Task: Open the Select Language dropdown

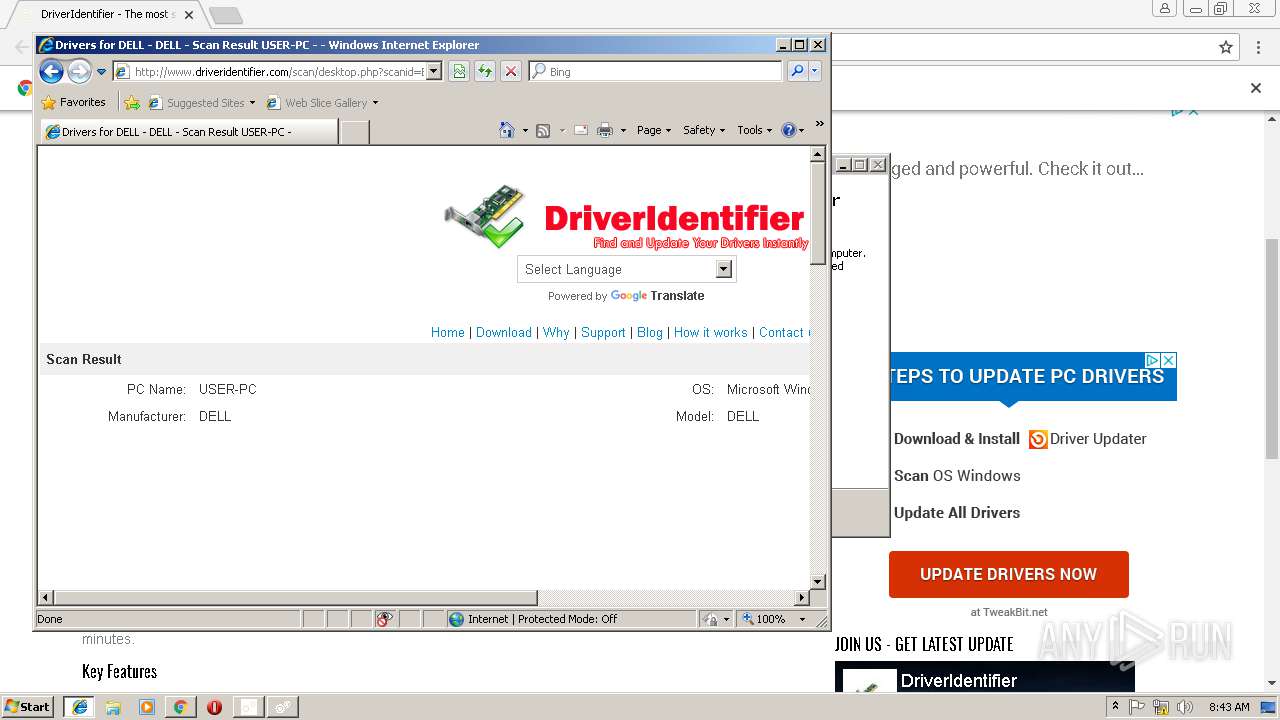Action: coord(627,269)
